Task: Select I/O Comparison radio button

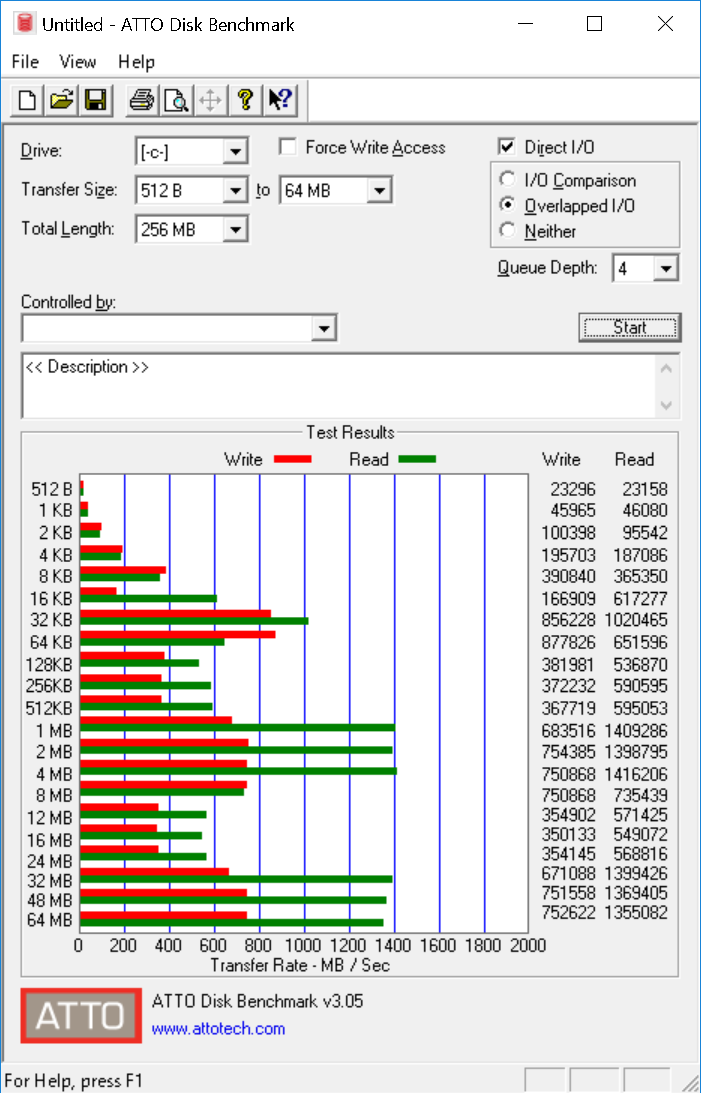Action: (x=507, y=180)
